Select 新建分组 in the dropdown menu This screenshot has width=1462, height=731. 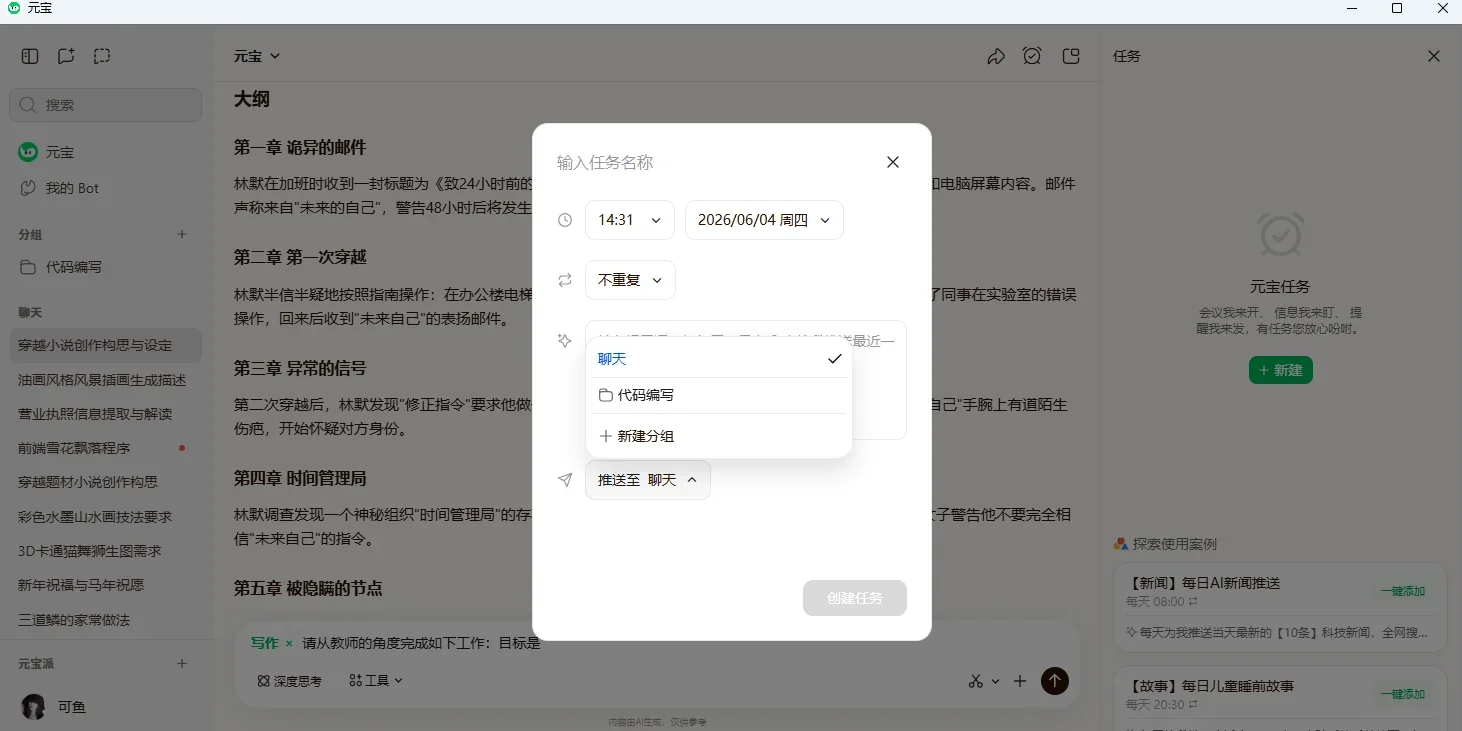pyautogui.click(x=719, y=436)
